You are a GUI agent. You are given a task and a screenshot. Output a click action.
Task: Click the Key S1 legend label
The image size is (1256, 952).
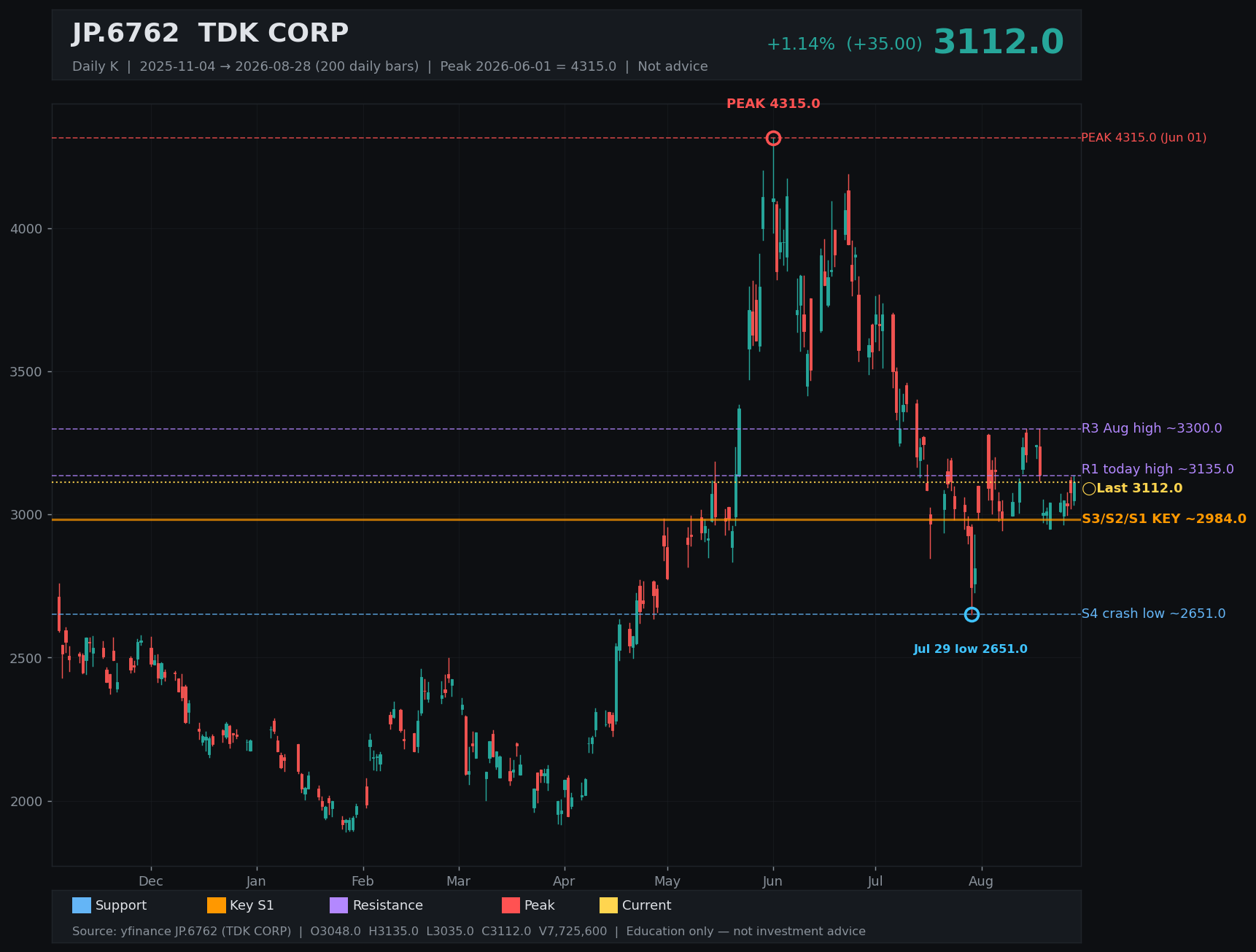click(x=252, y=905)
